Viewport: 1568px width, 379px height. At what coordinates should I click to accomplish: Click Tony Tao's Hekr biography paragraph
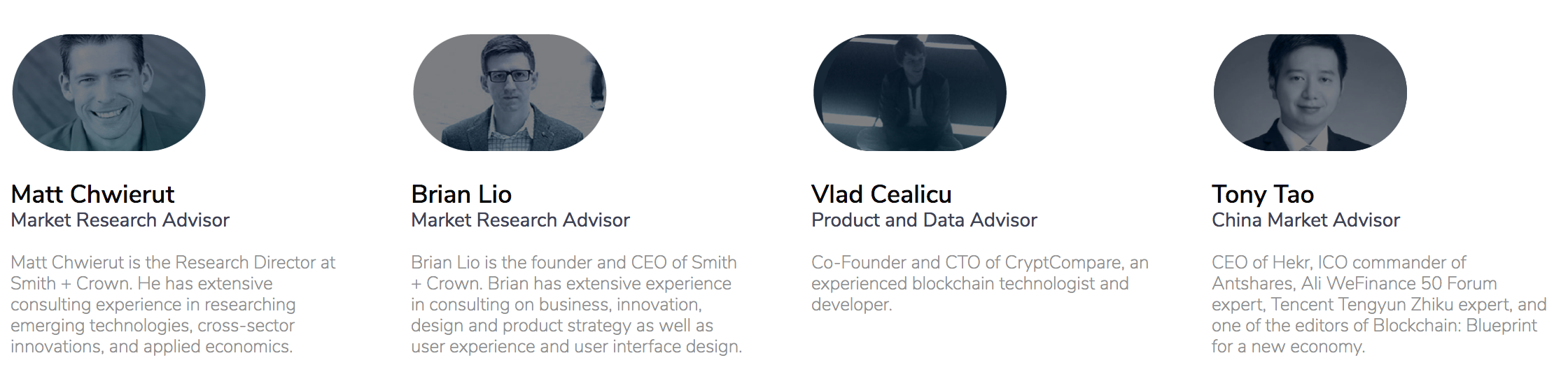tap(1379, 304)
